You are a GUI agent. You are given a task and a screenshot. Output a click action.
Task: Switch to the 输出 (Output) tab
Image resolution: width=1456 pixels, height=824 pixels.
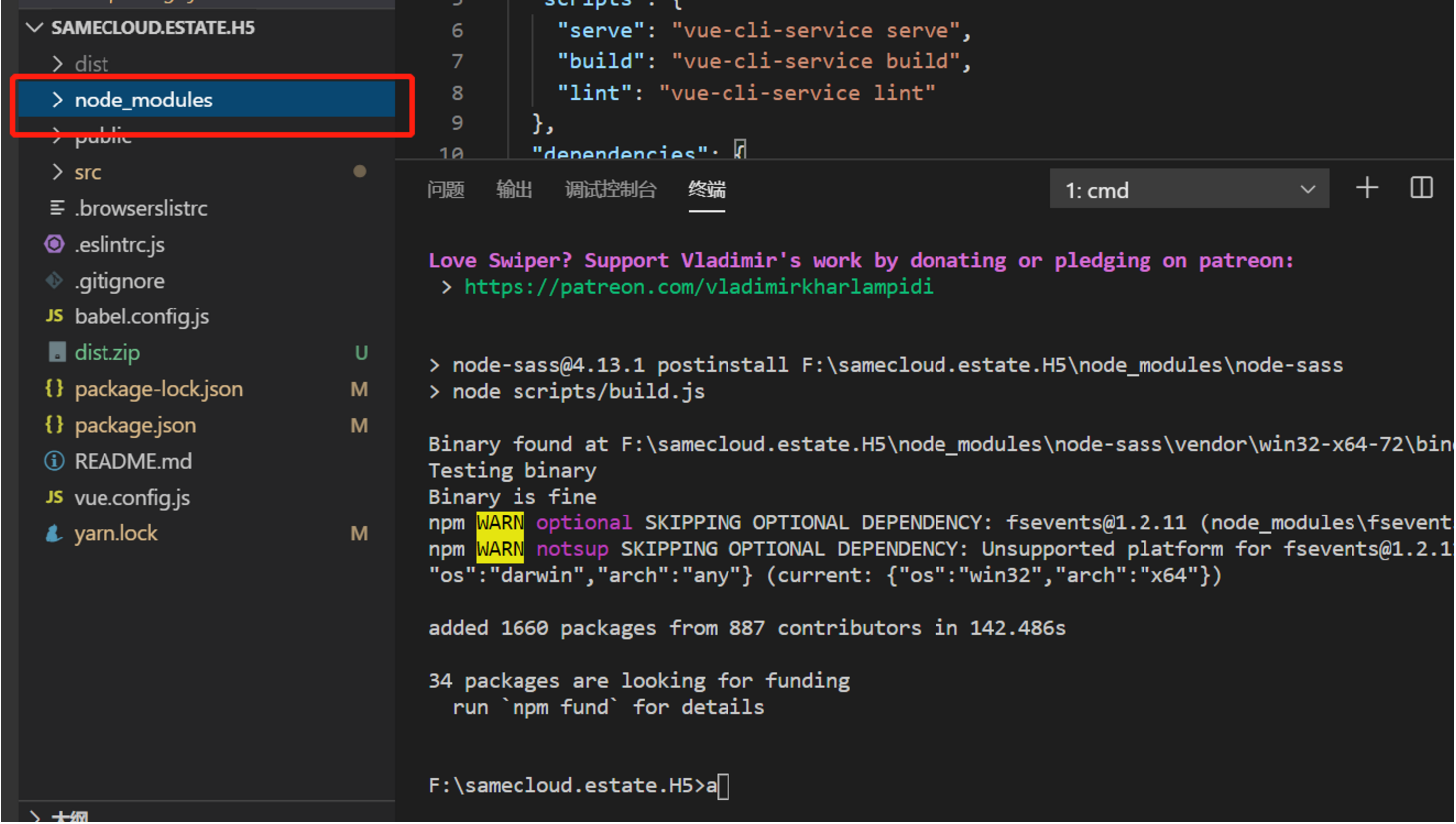[515, 189]
